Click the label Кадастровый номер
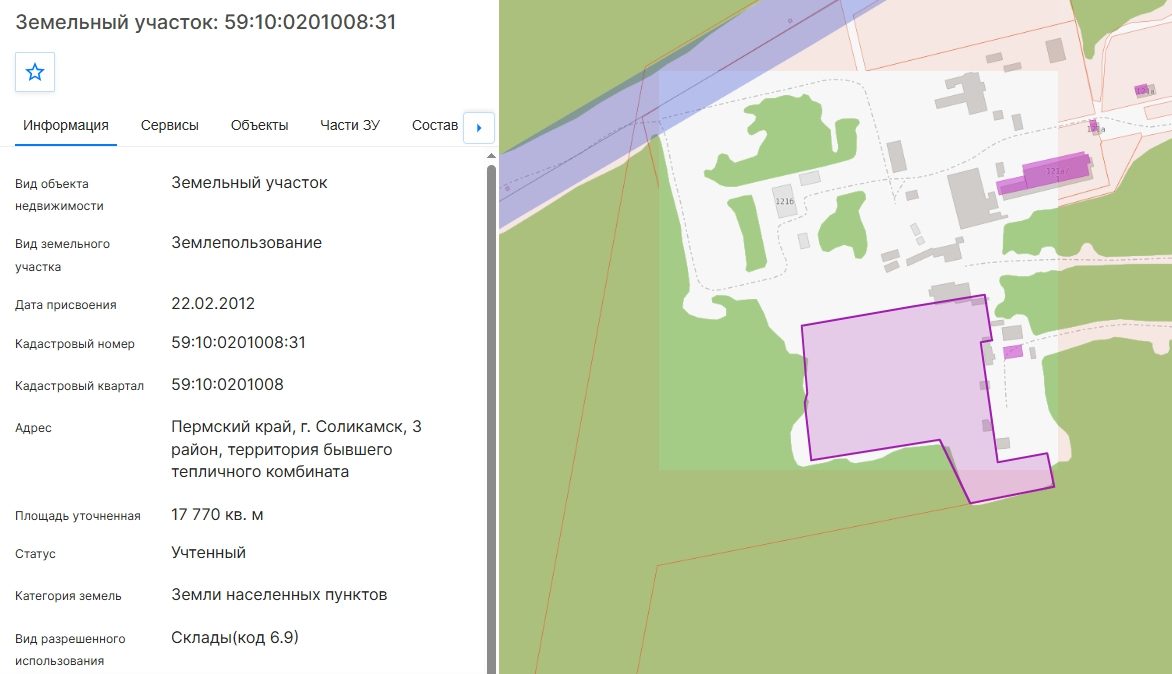 click(75, 344)
